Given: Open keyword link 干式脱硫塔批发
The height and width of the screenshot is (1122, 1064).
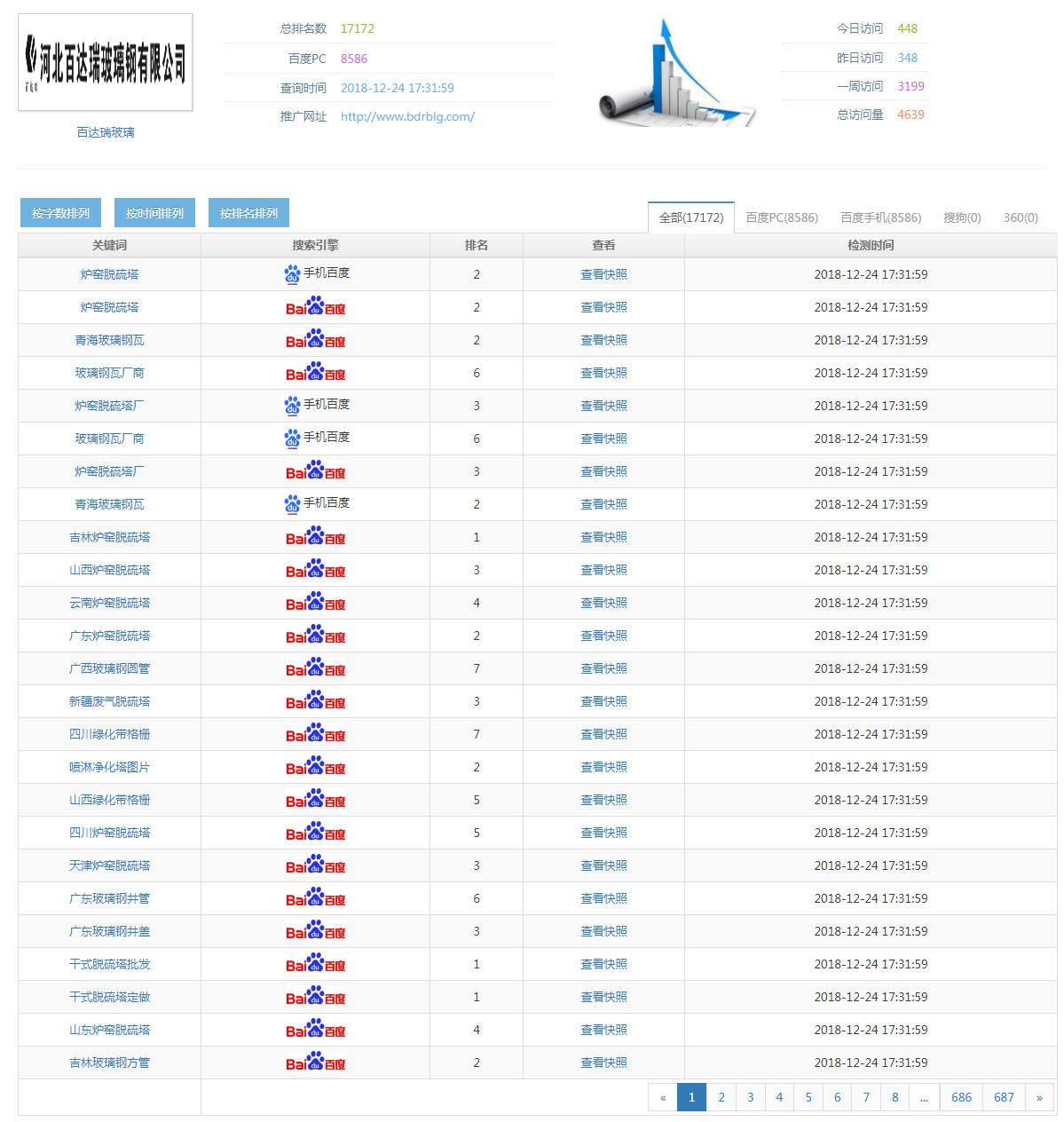Looking at the screenshot, I should [110, 964].
